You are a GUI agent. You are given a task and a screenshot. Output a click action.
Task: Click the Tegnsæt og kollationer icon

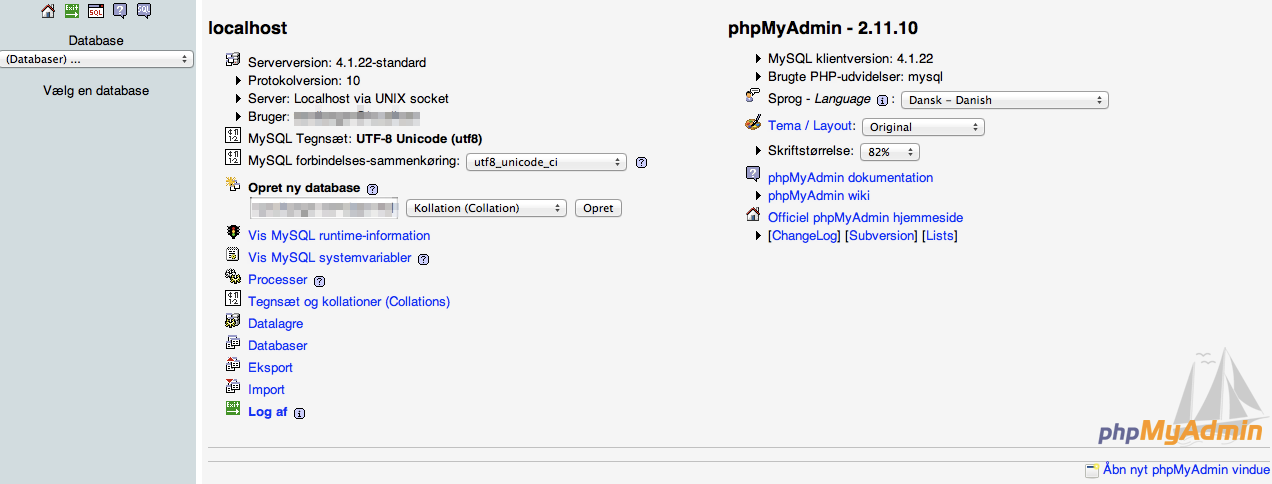[x=233, y=299]
